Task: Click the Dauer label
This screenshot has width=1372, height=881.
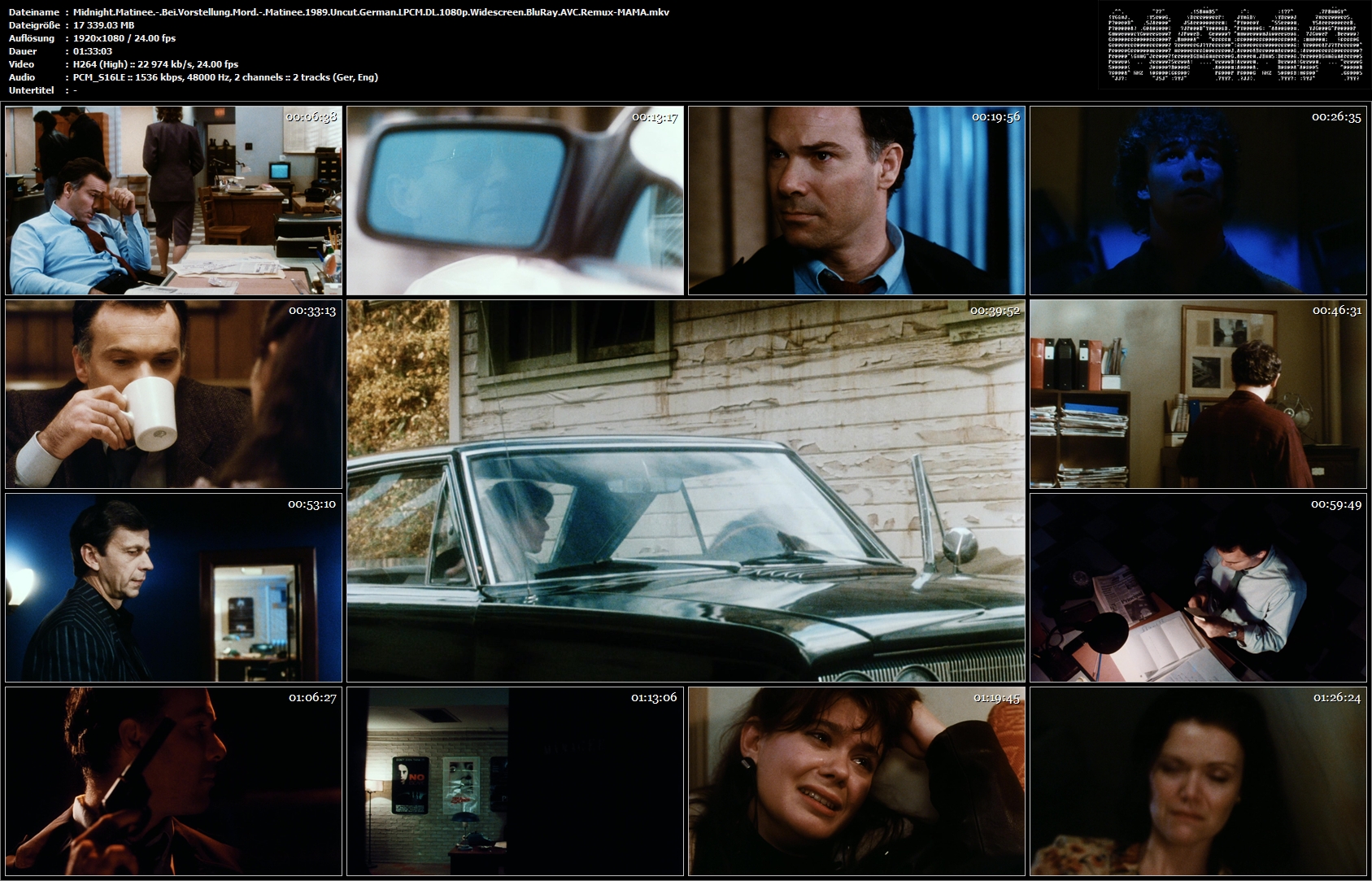Action: (x=23, y=51)
